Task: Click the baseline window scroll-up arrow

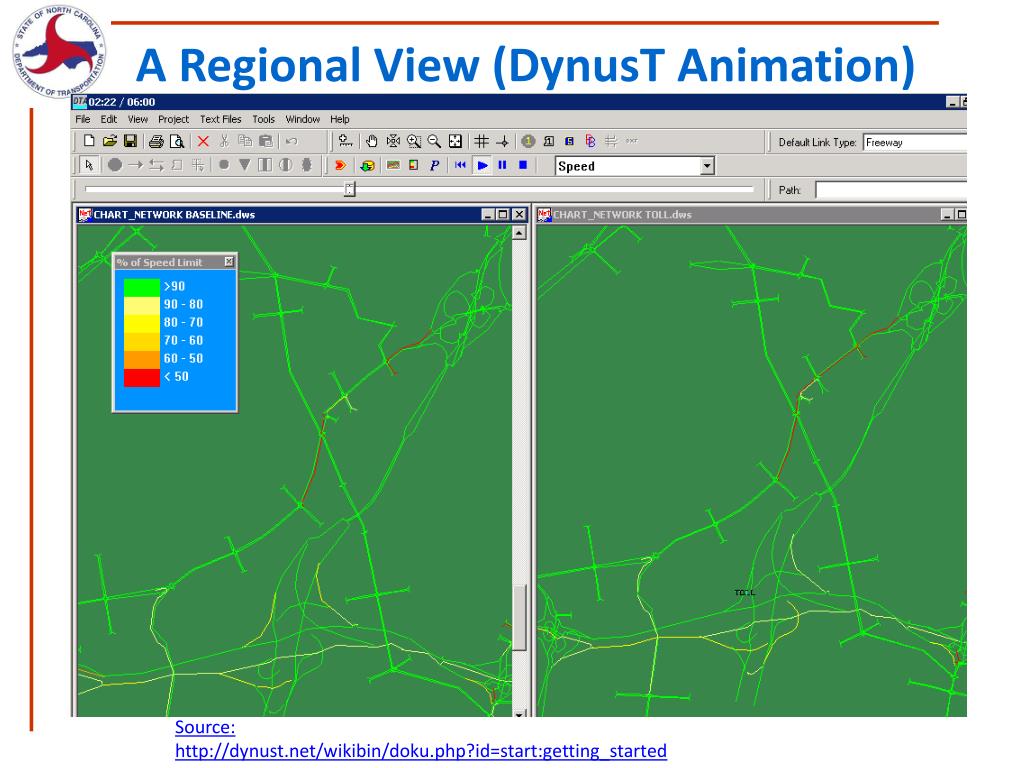Action: pos(519,232)
